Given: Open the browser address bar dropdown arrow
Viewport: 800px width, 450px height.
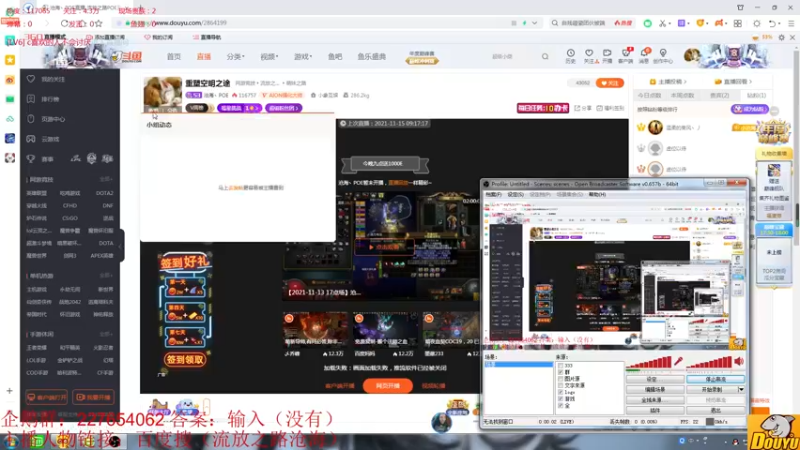Looking at the screenshot, I should (534, 23).
